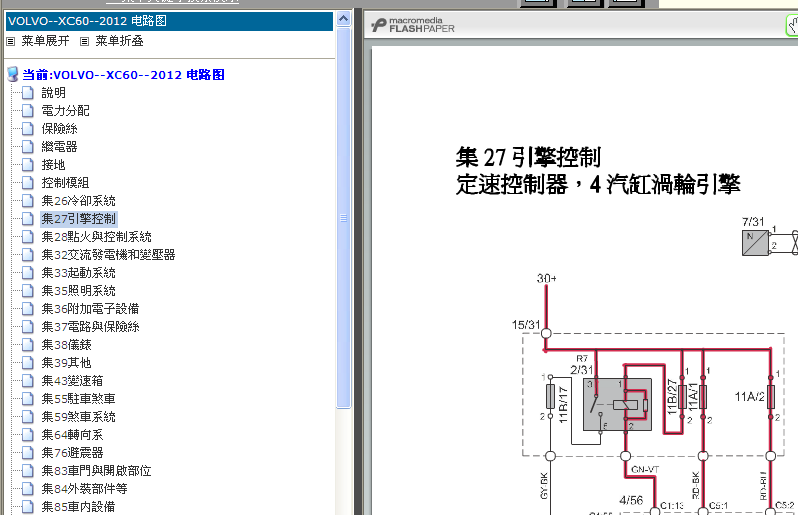
Task: Open the 說明 tree item
Action: pyautogui.click(x=53, y=93)
